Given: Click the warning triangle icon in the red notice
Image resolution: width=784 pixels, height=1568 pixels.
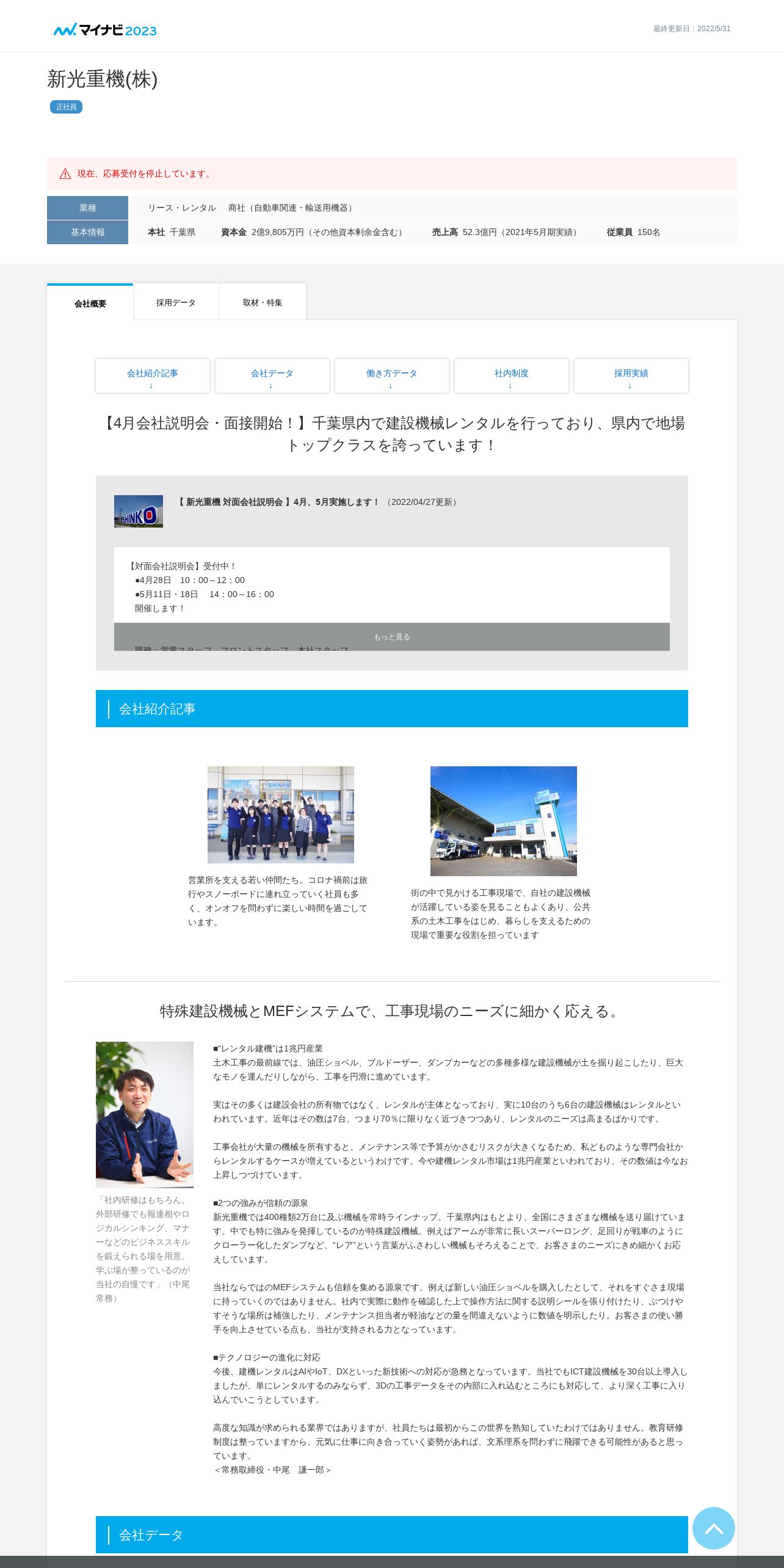Looking at the screenshot, I should click(x=65, y=174).
